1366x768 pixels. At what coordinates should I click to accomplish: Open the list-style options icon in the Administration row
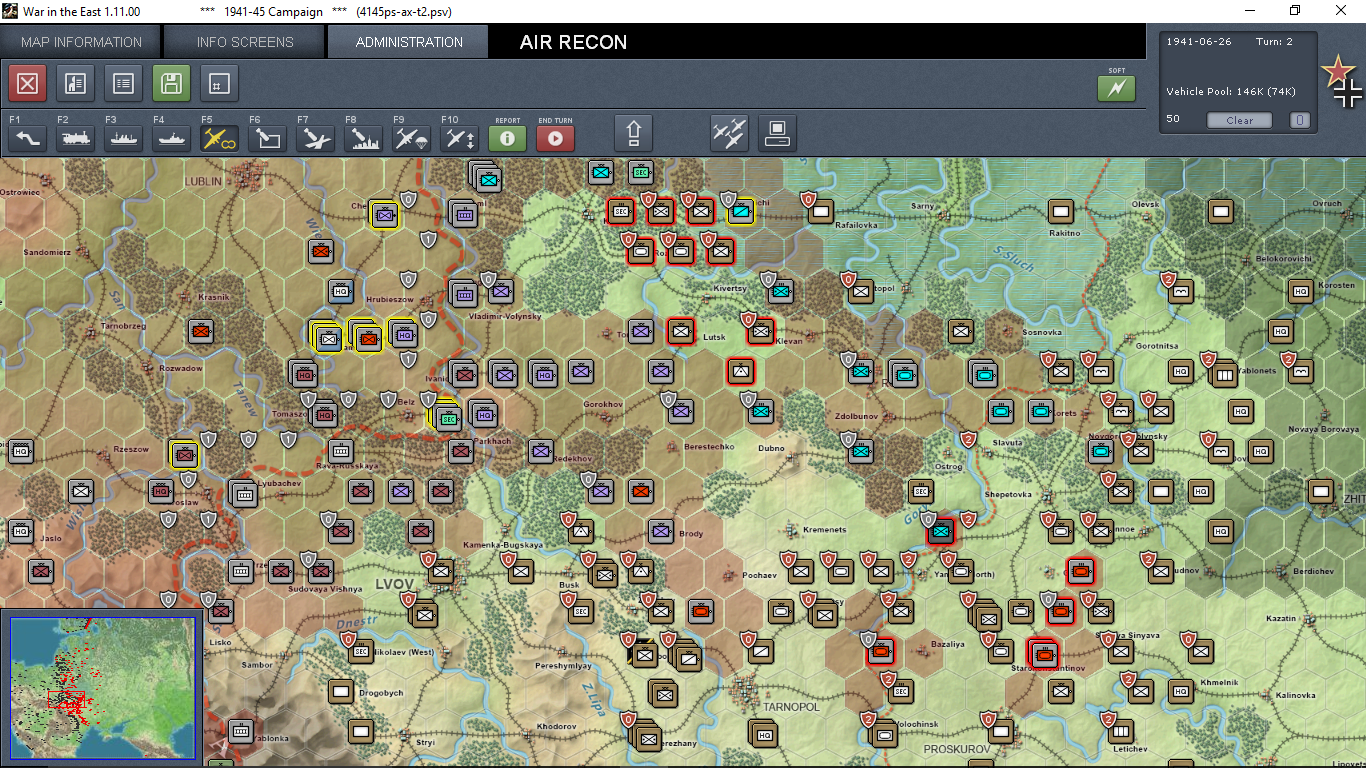click(x=123, y=84)
